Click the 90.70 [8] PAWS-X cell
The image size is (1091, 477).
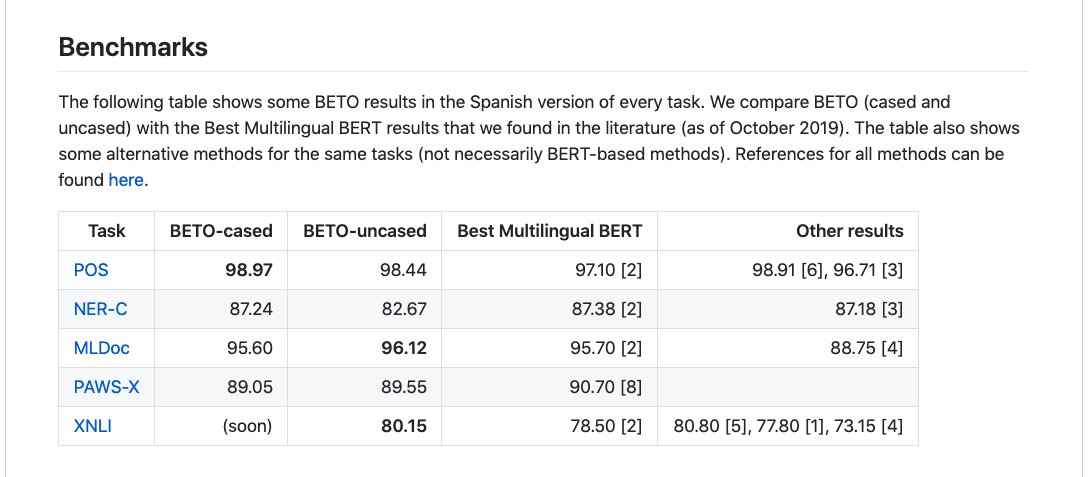pos(550,387)
